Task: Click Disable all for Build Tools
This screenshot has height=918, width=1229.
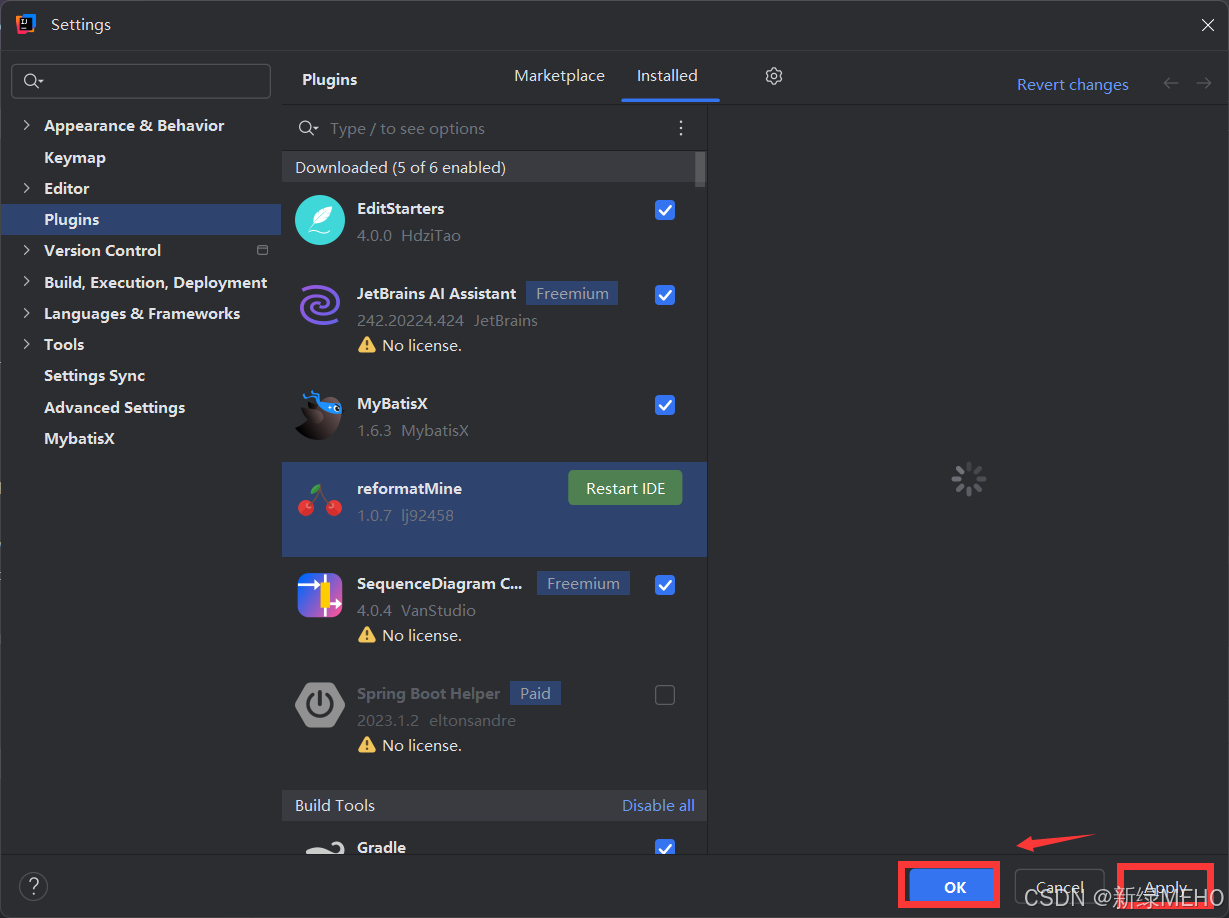Action: 658,805
